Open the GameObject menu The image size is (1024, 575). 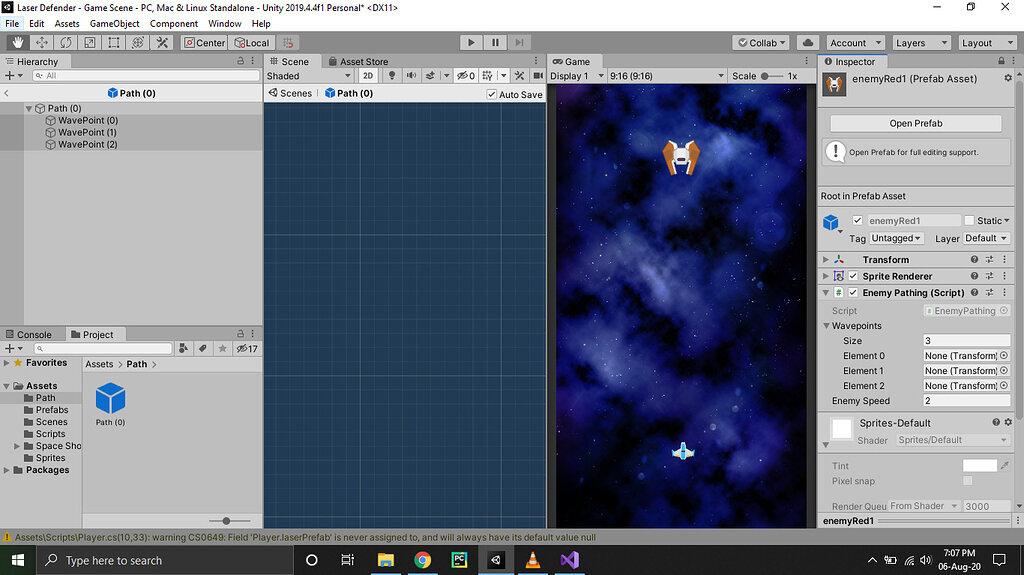[114, 23]
